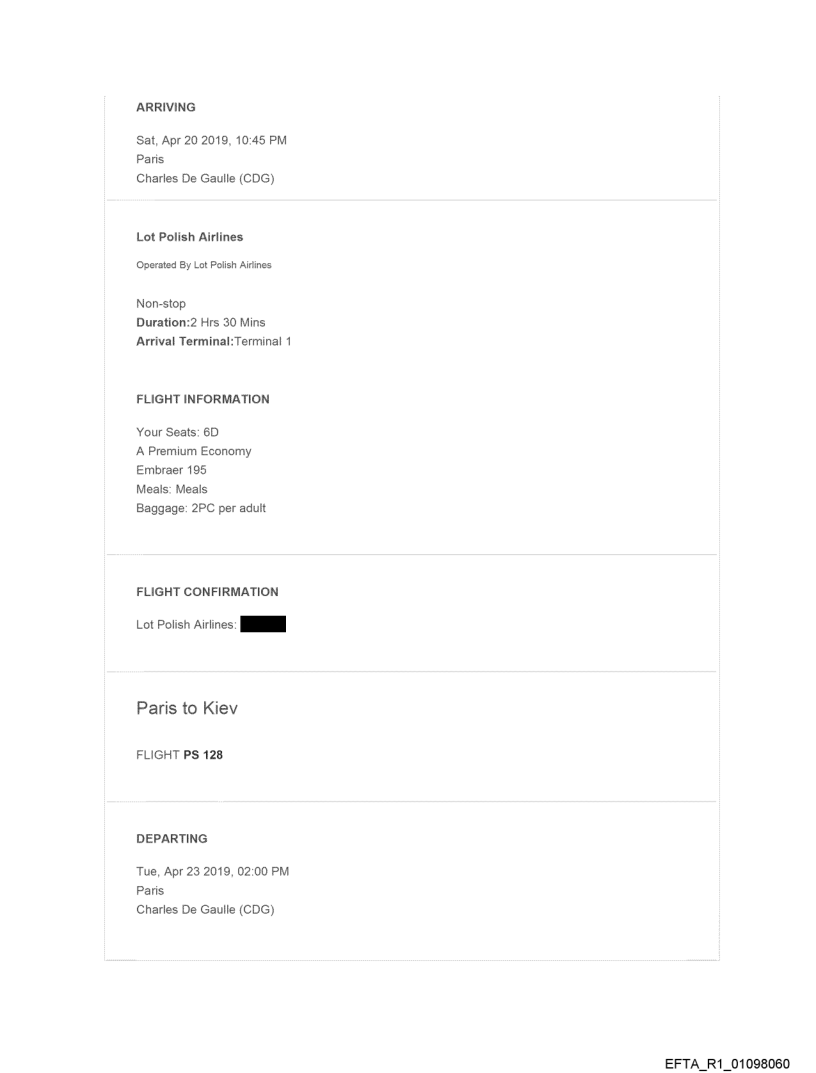
Task: Click the bold Lot Polish Airlines heading
Action: point(189,238)
